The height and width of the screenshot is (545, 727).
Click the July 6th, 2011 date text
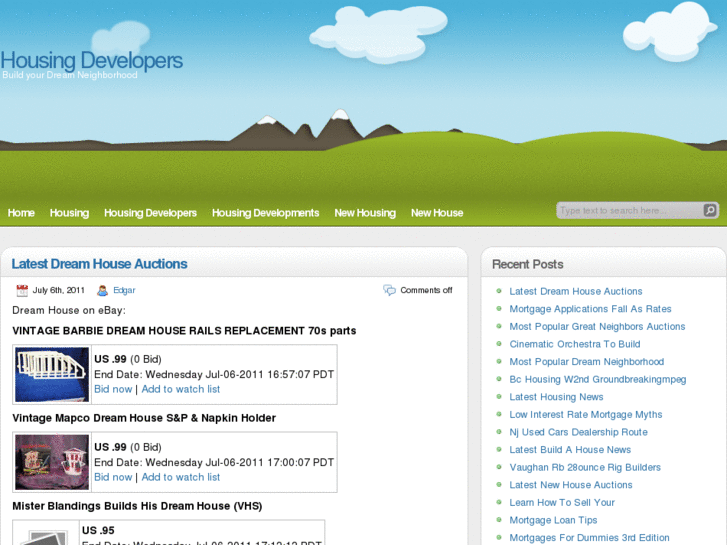[x=58, y=290]
